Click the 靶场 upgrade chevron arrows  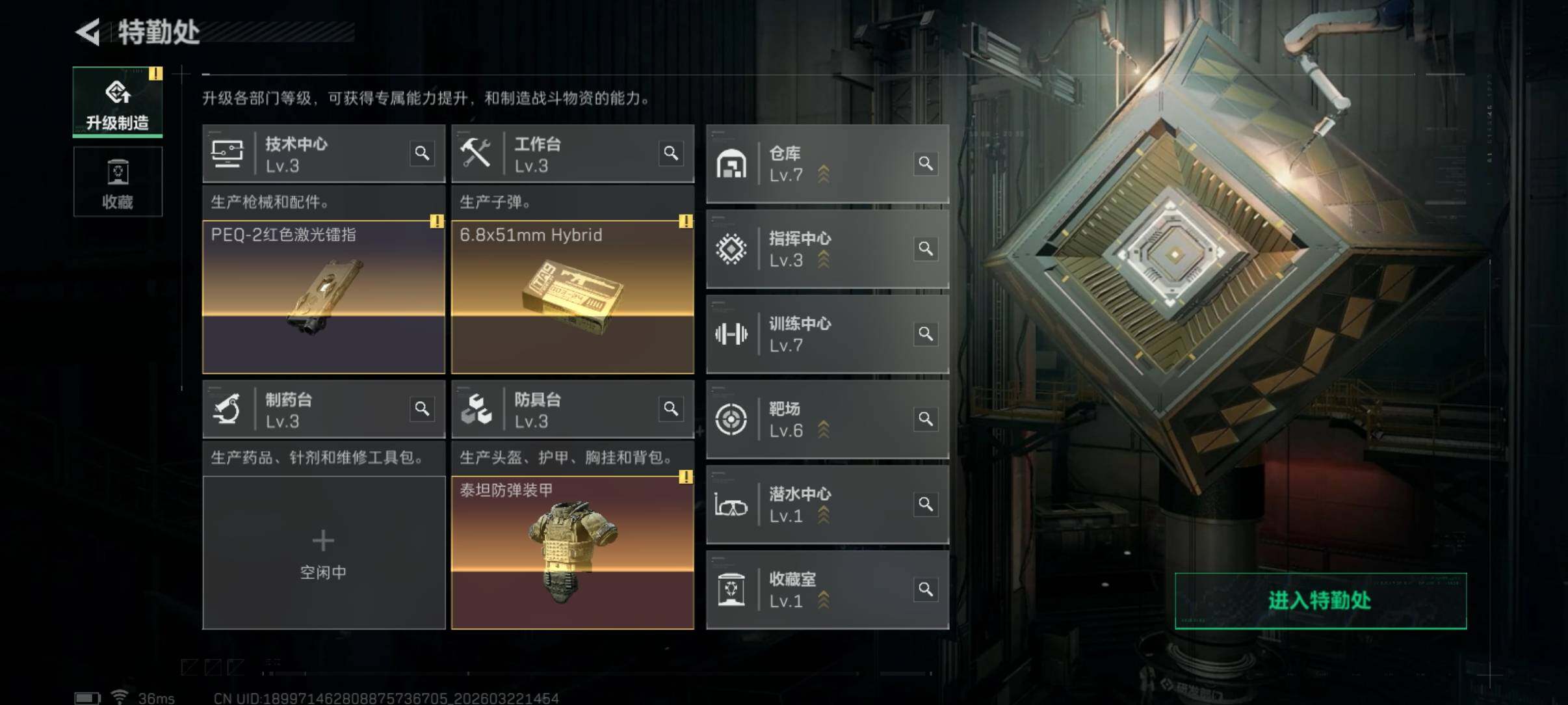(x=824, y=430)
